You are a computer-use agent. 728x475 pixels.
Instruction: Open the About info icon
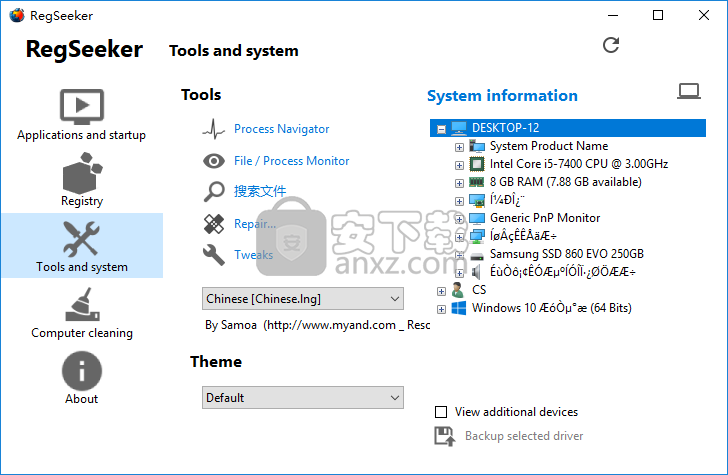pyautogui.click(x=82, y=371)
